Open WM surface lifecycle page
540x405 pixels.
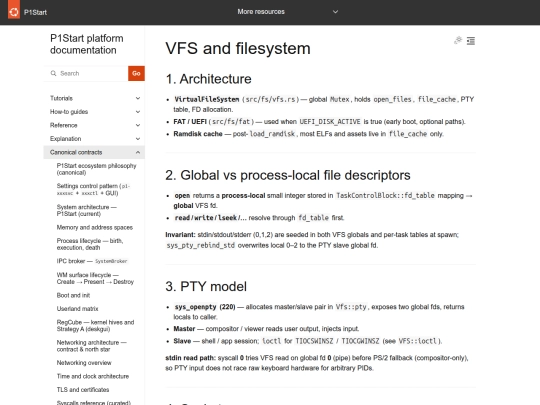[95, 278]
